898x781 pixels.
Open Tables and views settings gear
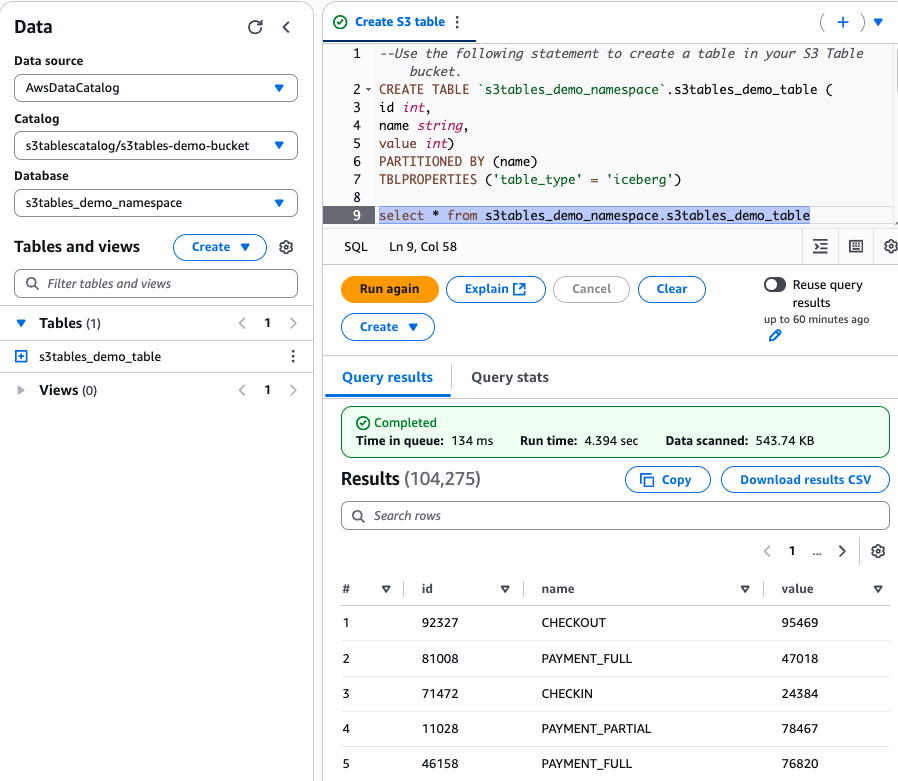[x=286, y=247]
